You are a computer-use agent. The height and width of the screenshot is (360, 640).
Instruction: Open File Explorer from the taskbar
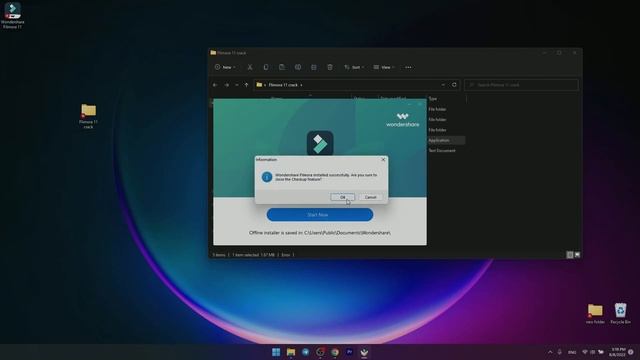(291, 352)
